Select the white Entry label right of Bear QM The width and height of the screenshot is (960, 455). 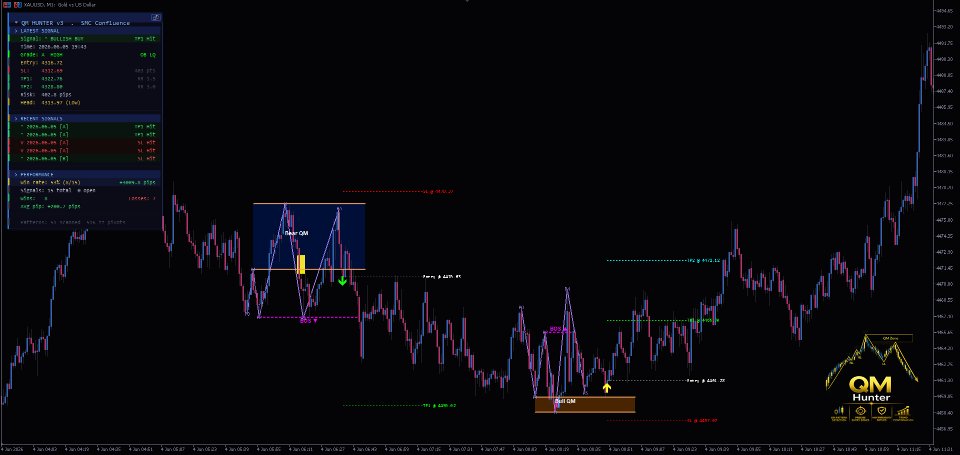442,277
